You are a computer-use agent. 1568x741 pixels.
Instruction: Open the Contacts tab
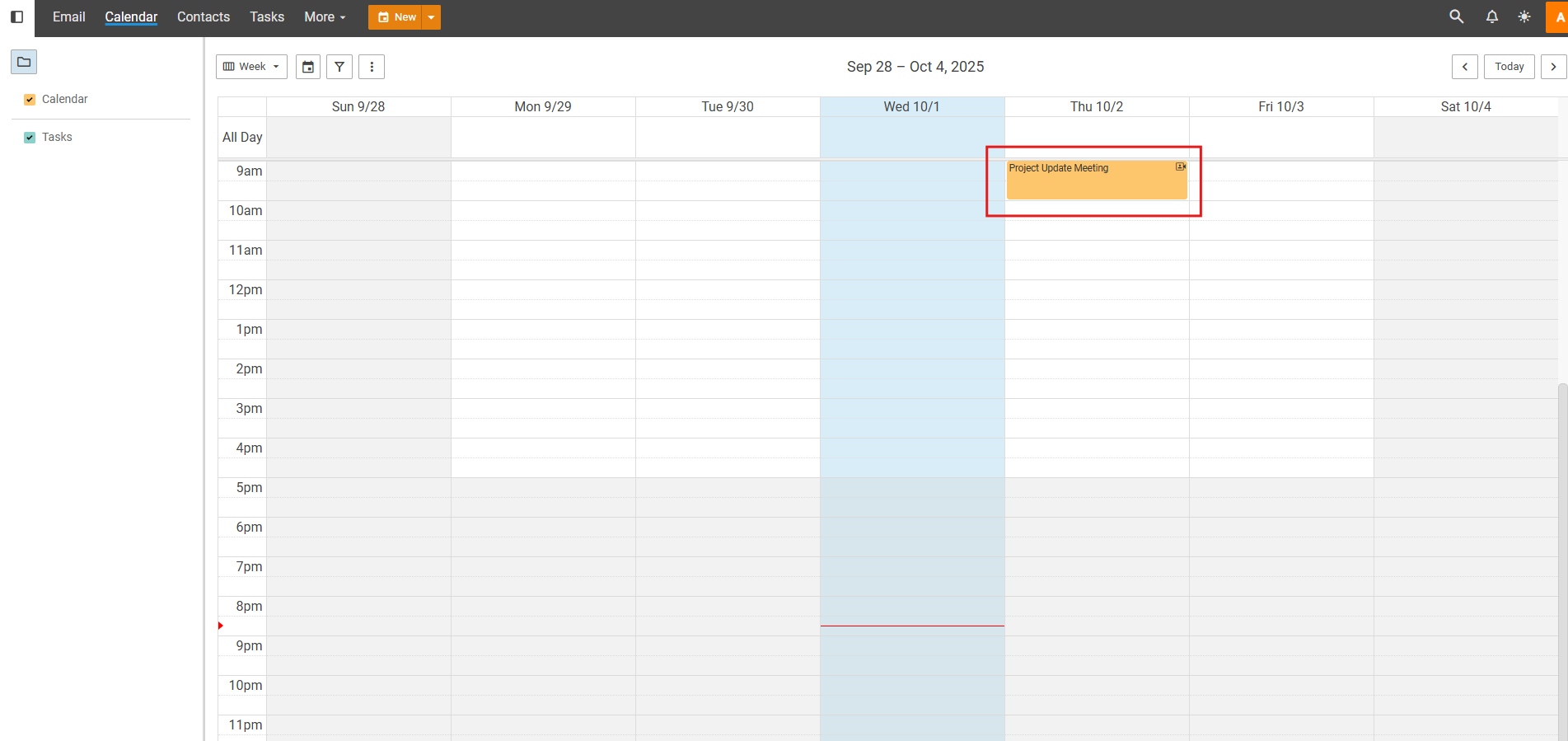click(x=204, y=17)
